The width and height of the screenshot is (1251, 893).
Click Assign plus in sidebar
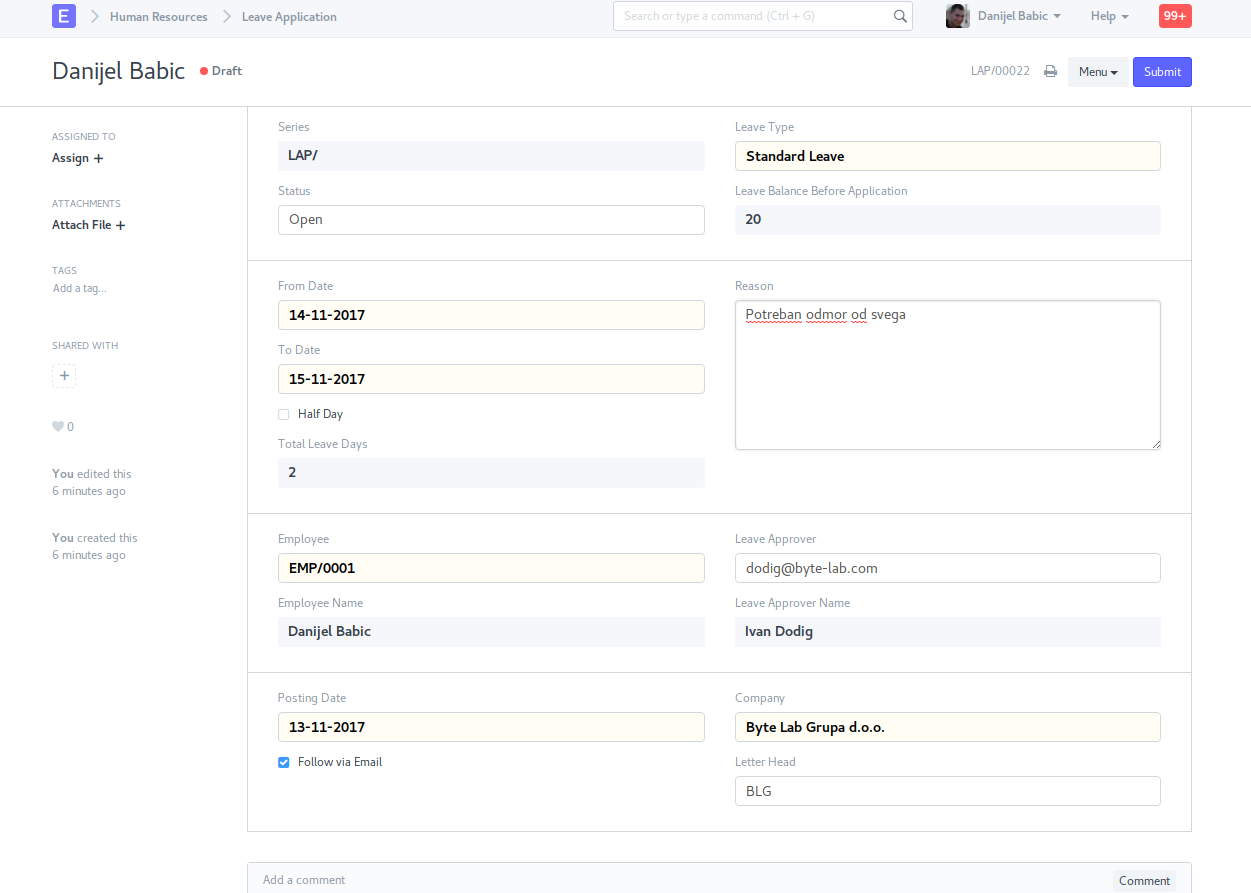coord(77,158)
